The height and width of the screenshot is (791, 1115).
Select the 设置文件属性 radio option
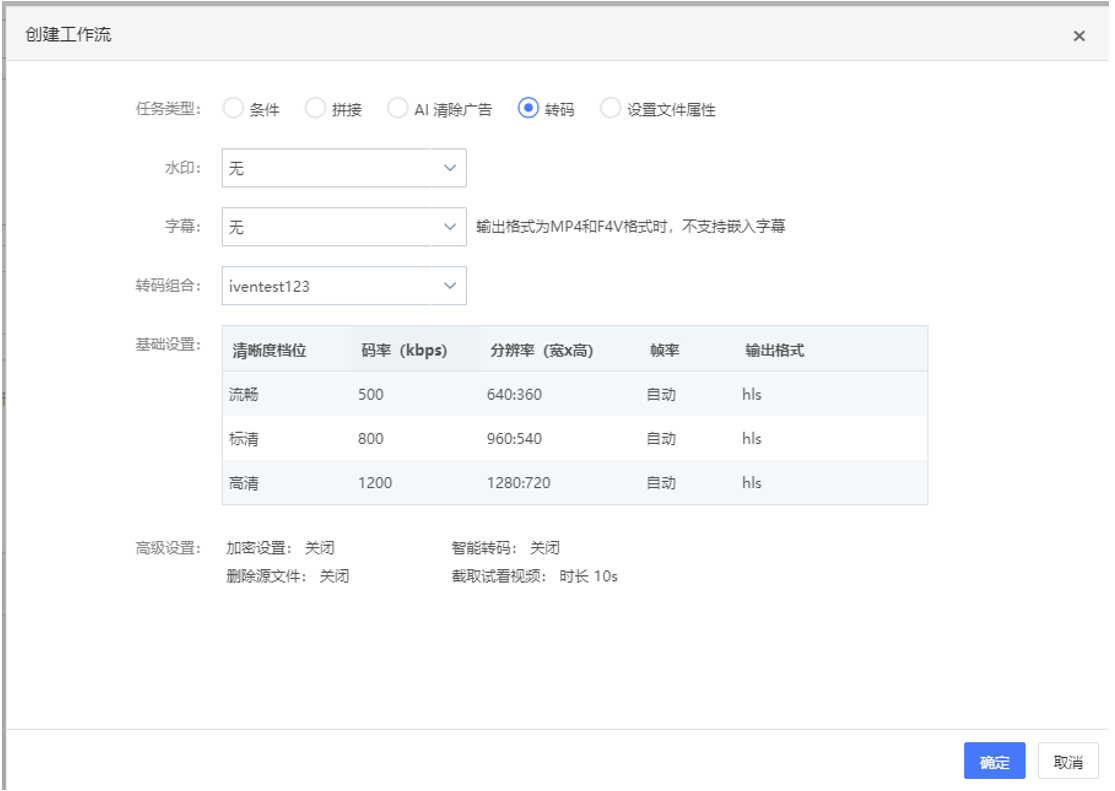(610, 108)
